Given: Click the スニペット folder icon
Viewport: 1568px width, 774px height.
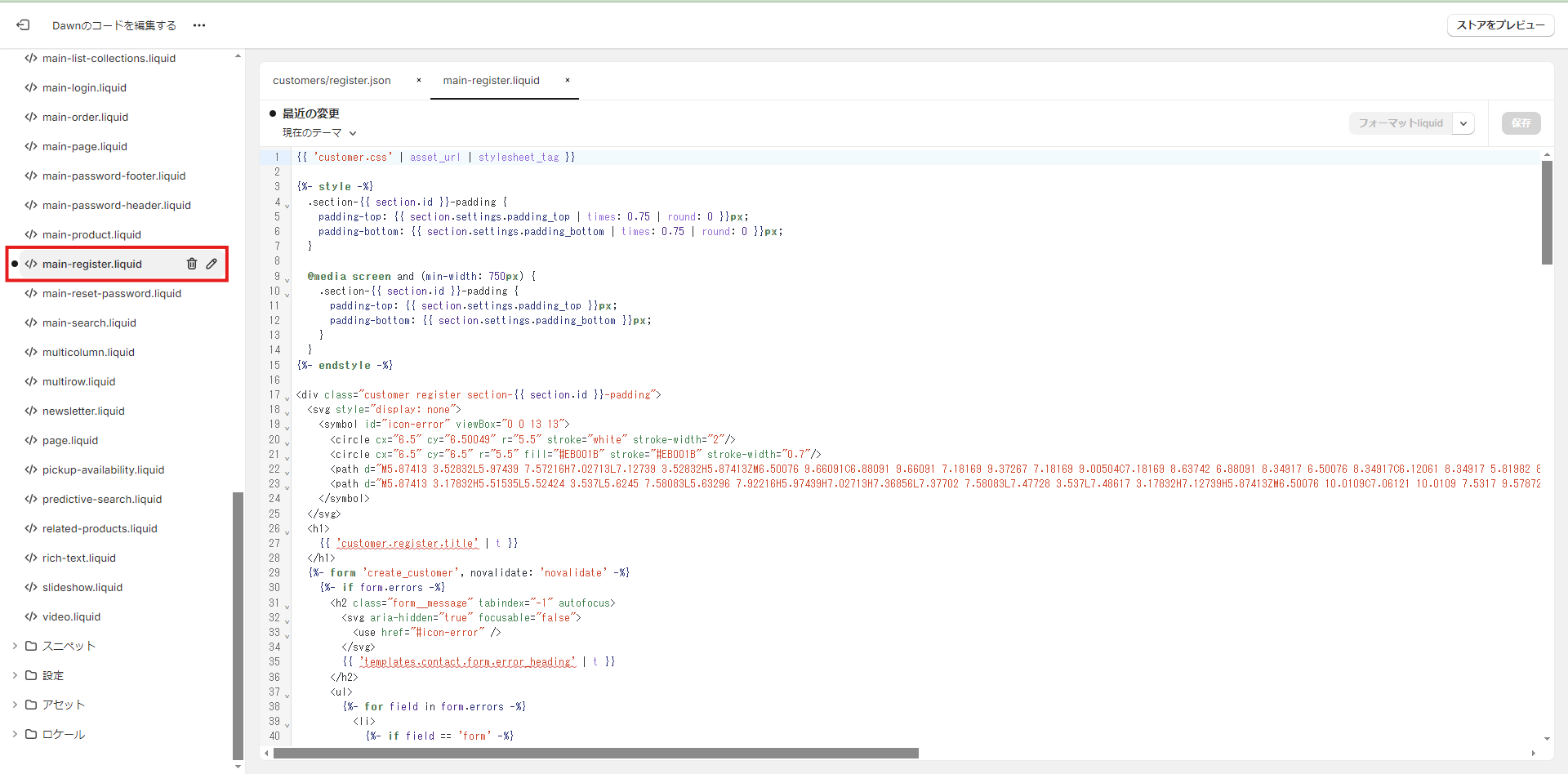Looking at the screenshot, I should click(x=31, y=646).
